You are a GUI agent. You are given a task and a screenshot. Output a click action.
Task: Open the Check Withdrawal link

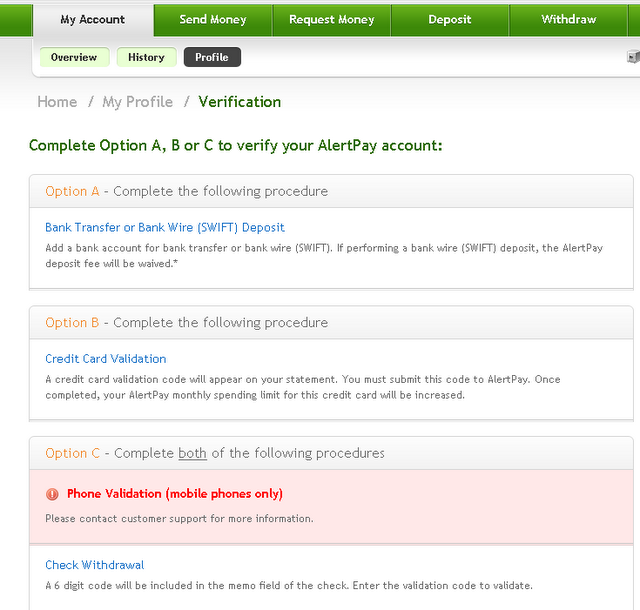tap(95, 565)
